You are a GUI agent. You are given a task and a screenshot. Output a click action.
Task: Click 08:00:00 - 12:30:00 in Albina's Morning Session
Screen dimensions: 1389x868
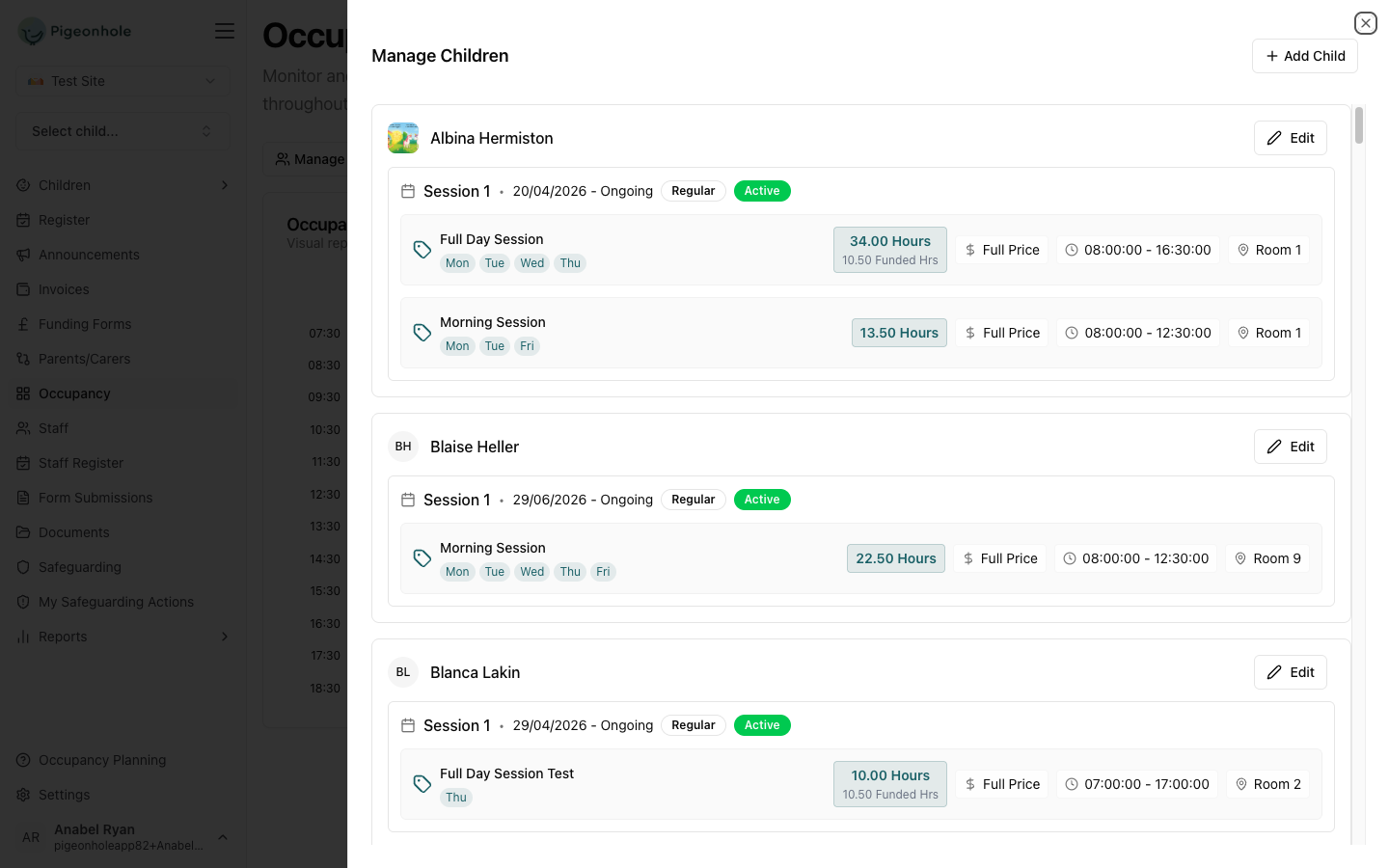1138,333
